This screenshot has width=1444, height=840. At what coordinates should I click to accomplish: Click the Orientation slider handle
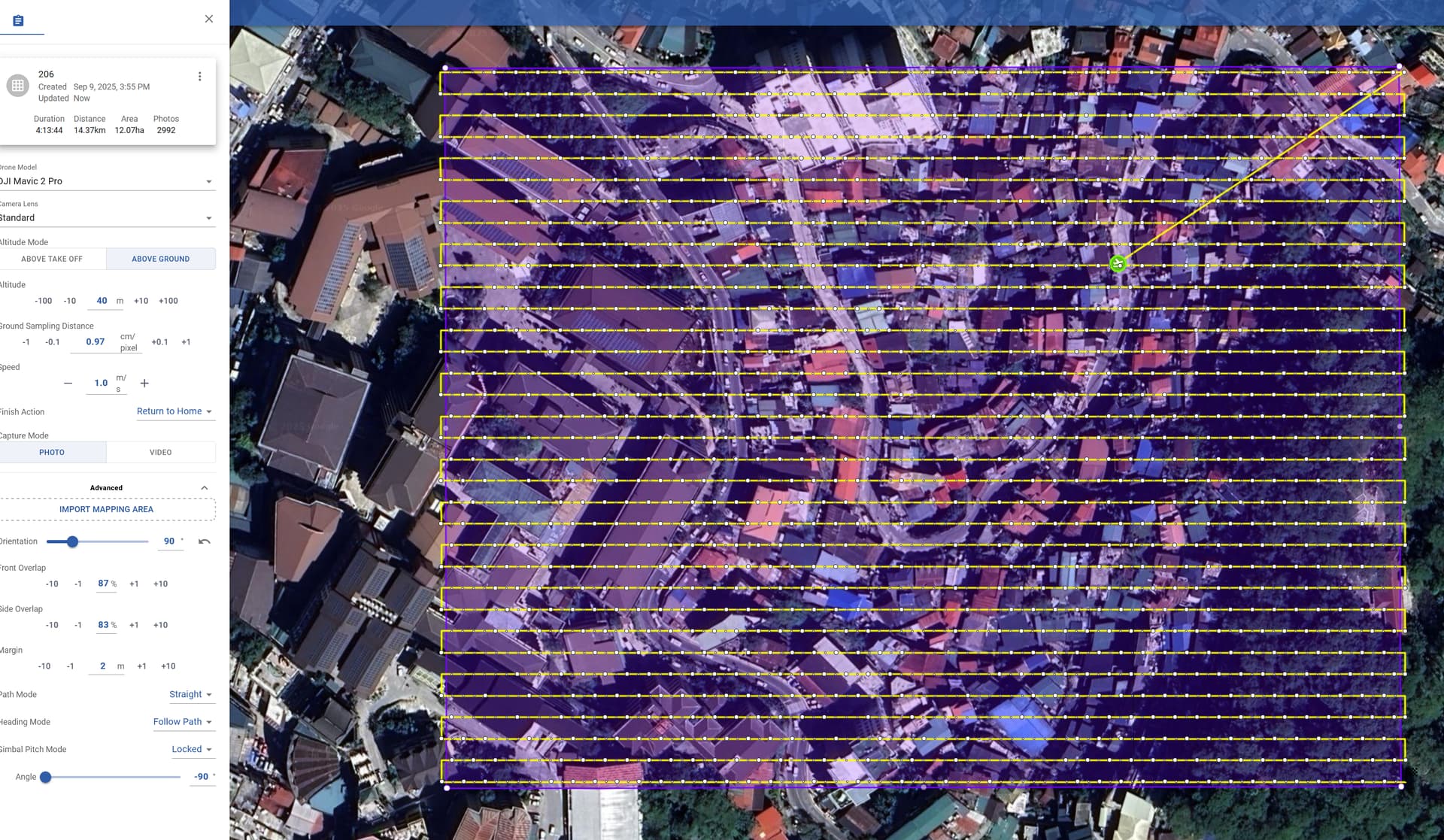(72, 541)
